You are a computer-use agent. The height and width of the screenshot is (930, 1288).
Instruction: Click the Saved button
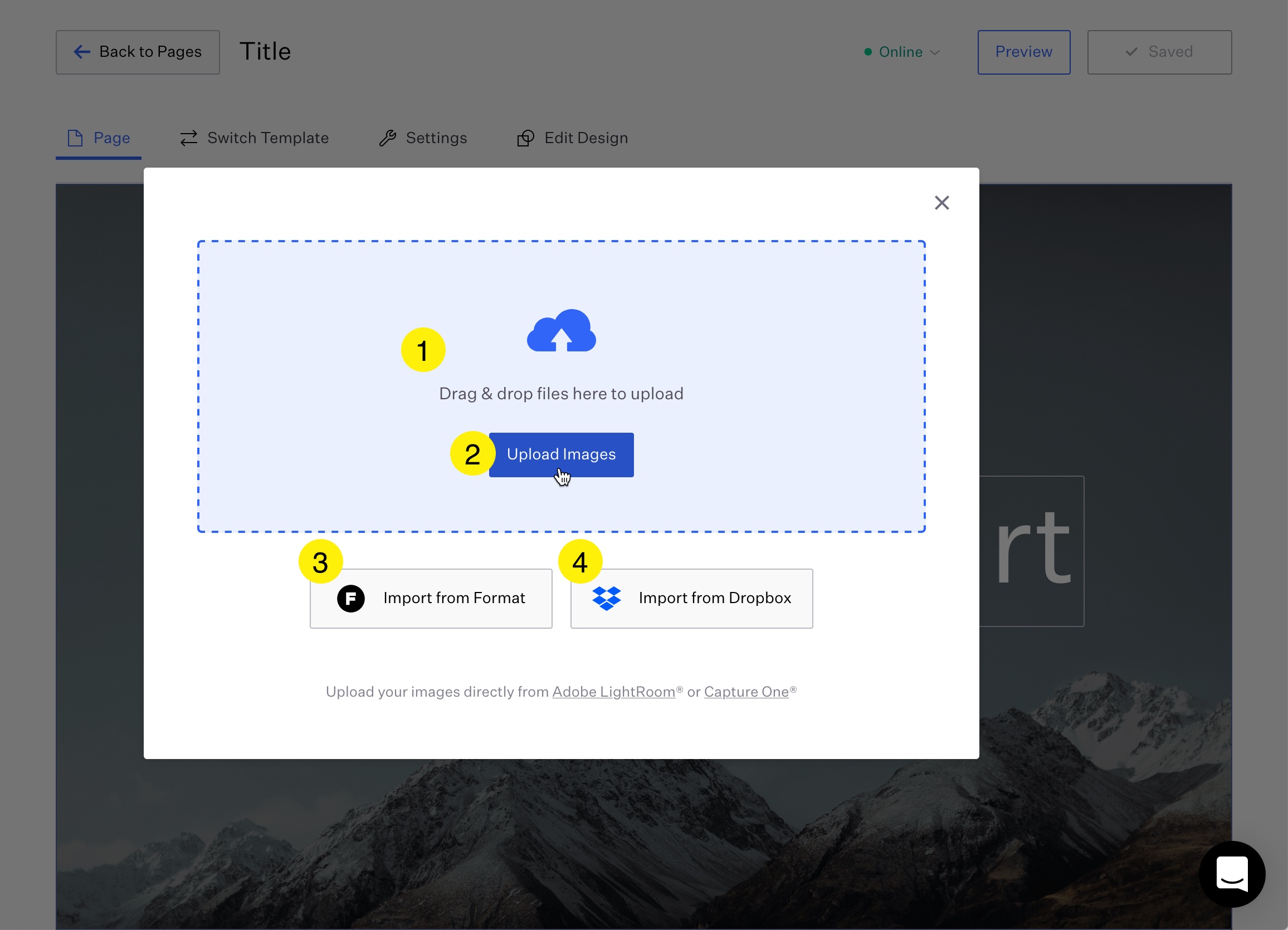(x=1159, y=52)
